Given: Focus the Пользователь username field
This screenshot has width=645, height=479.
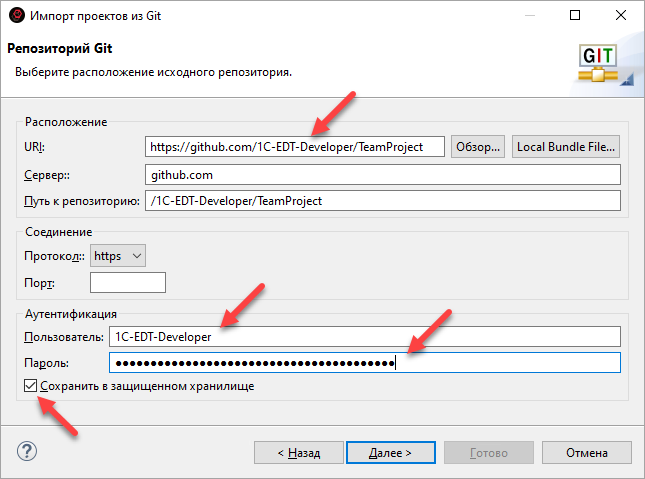Looking at the screenshot, I should pos(364,337).
